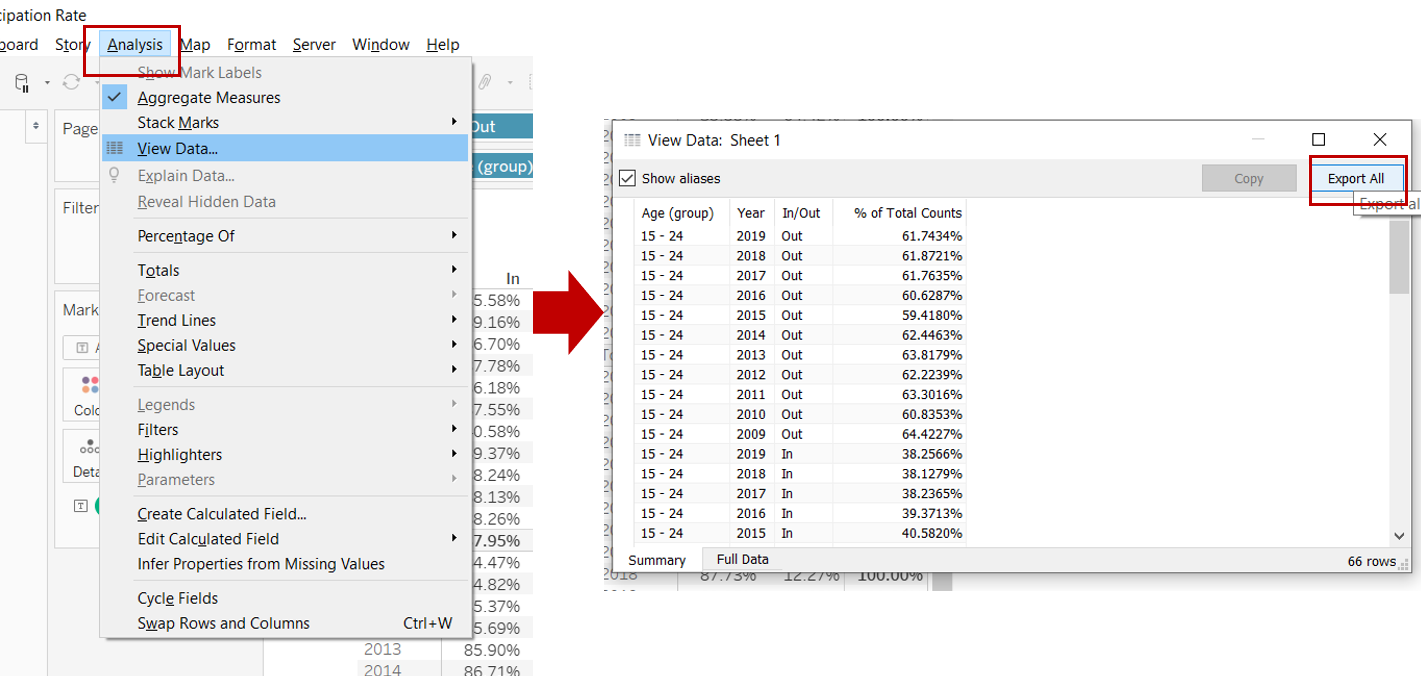Uncheck the Show aliases checkbox

[x=627, y=179]
